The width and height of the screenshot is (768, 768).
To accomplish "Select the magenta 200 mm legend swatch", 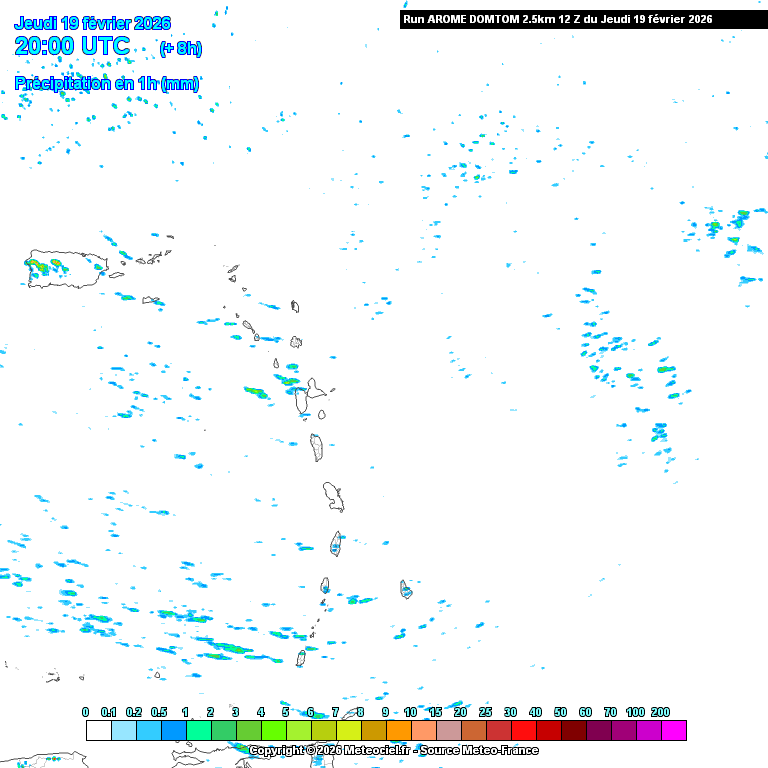I will [673, 730].
